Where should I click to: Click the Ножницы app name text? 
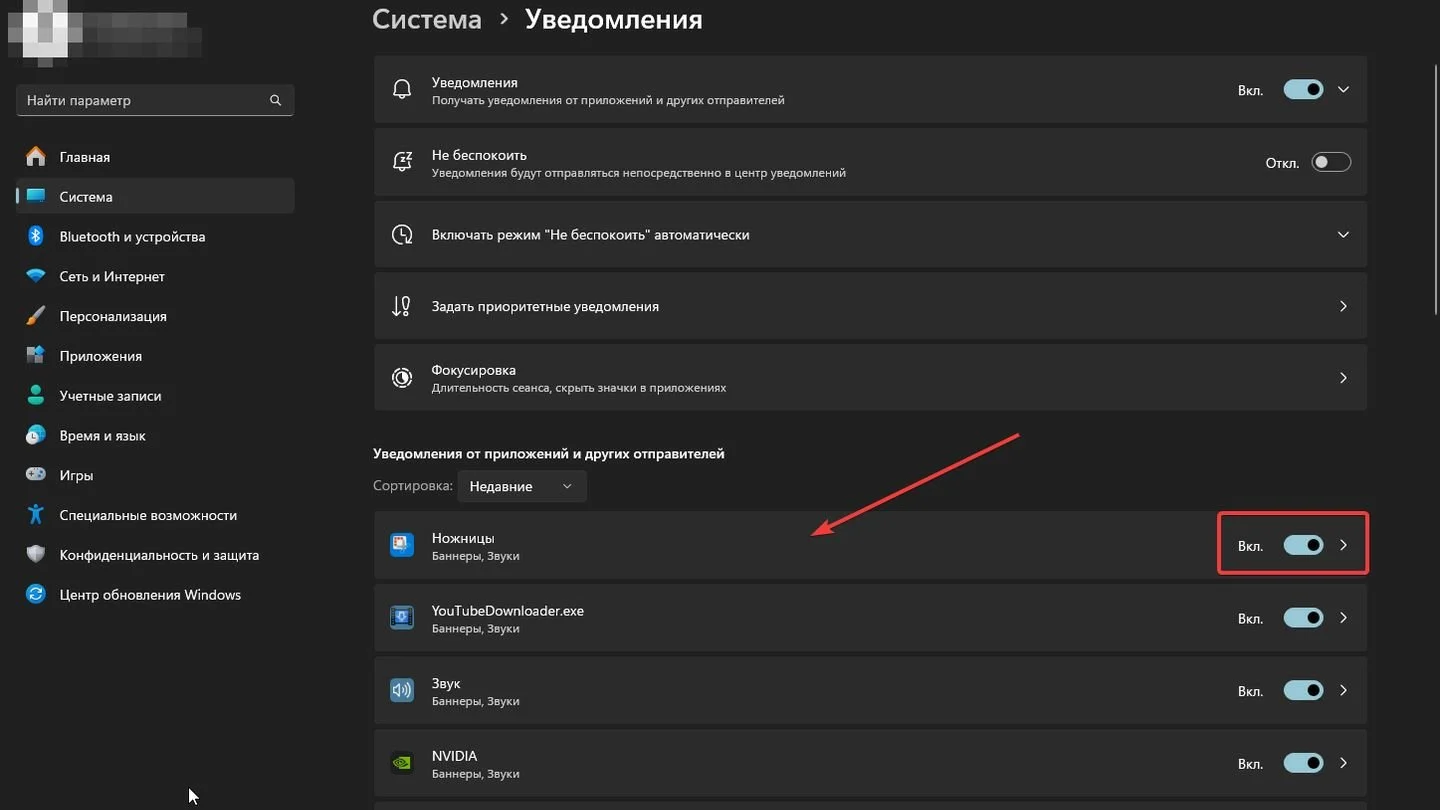463,538
